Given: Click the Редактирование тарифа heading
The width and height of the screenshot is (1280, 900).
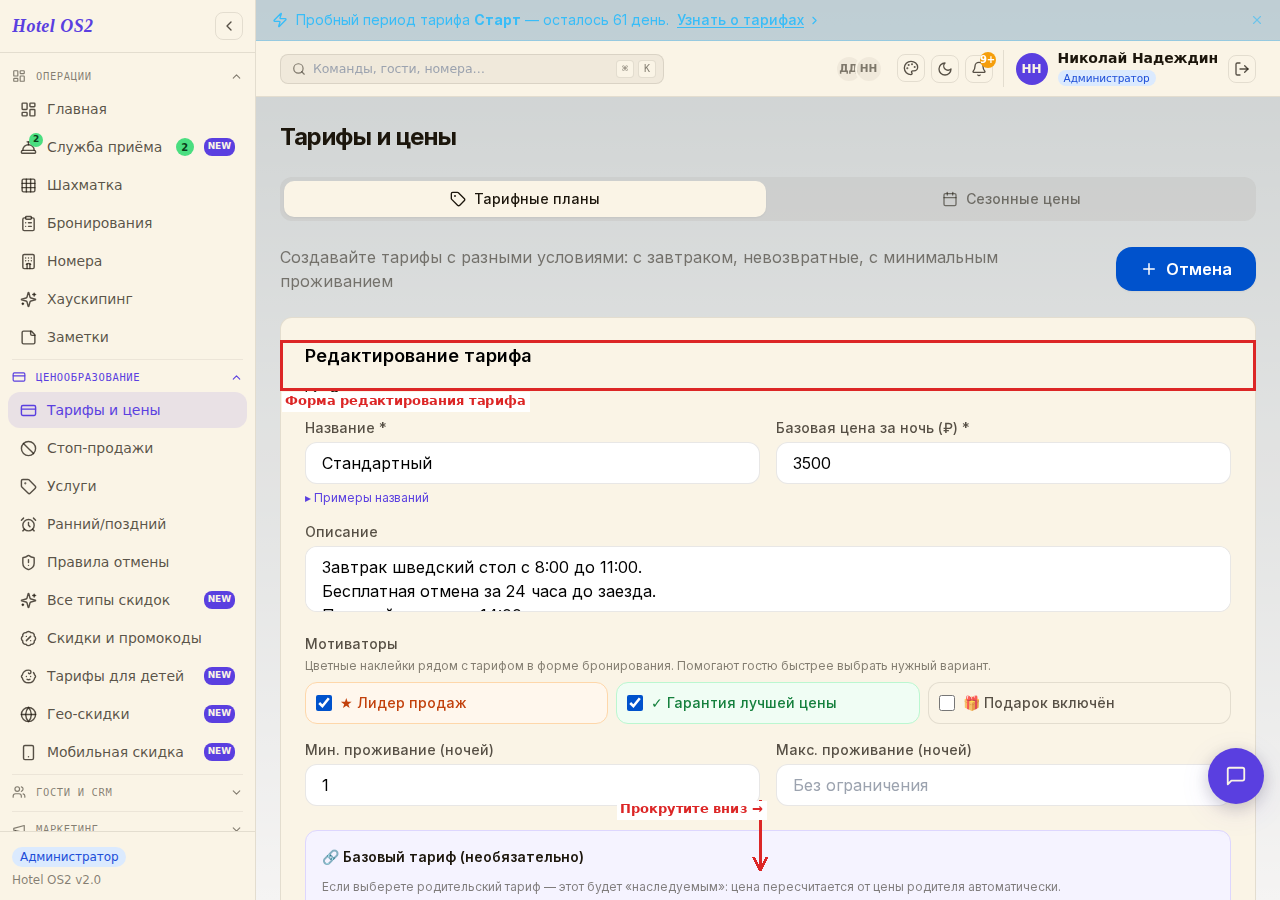Looking at the screenshot, I should pos(418,356).
